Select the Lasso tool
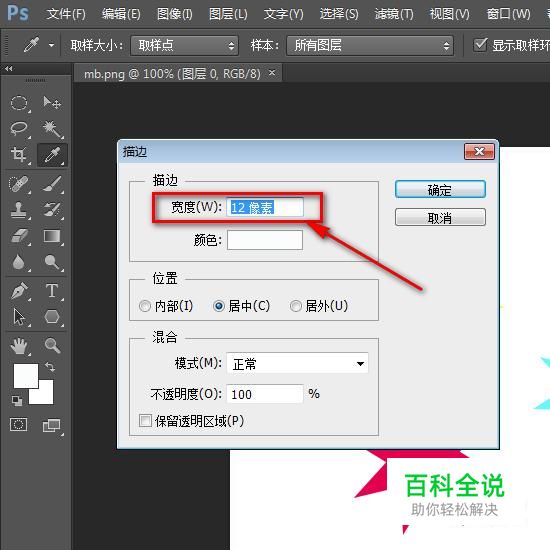The image size is (550, 550). point(19,129)
